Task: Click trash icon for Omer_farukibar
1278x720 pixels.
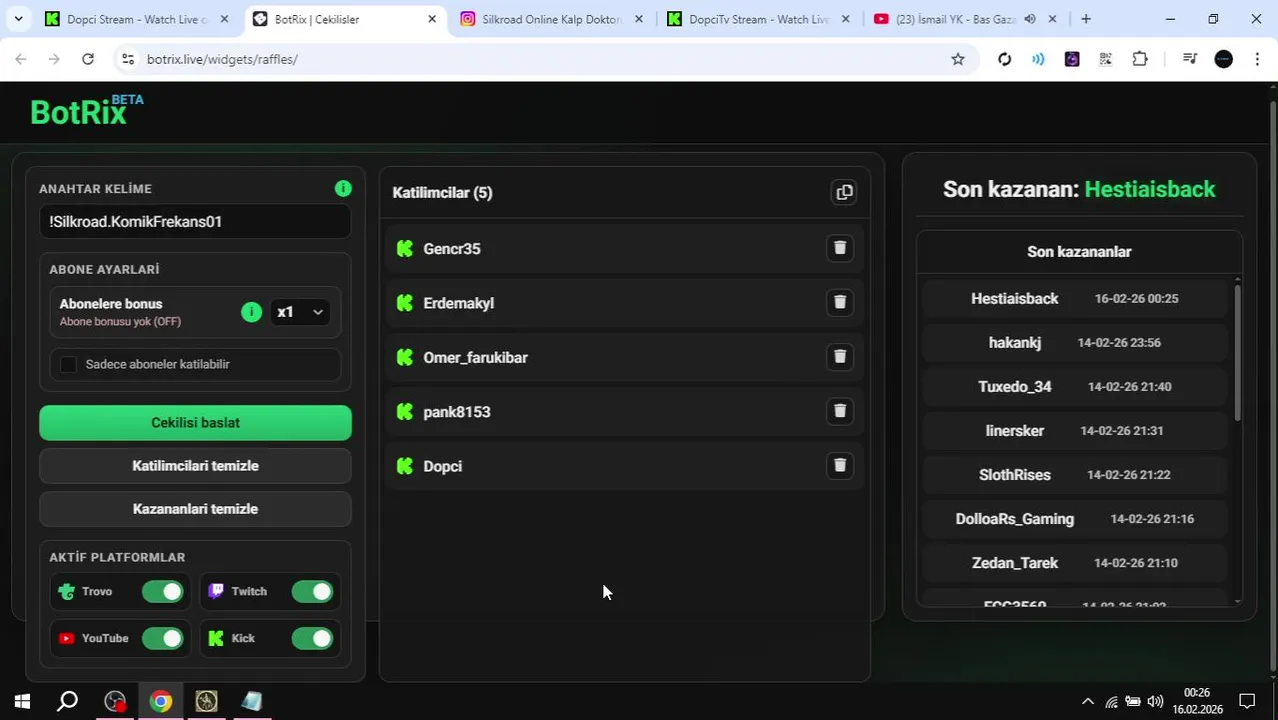Action: (840, 357)
